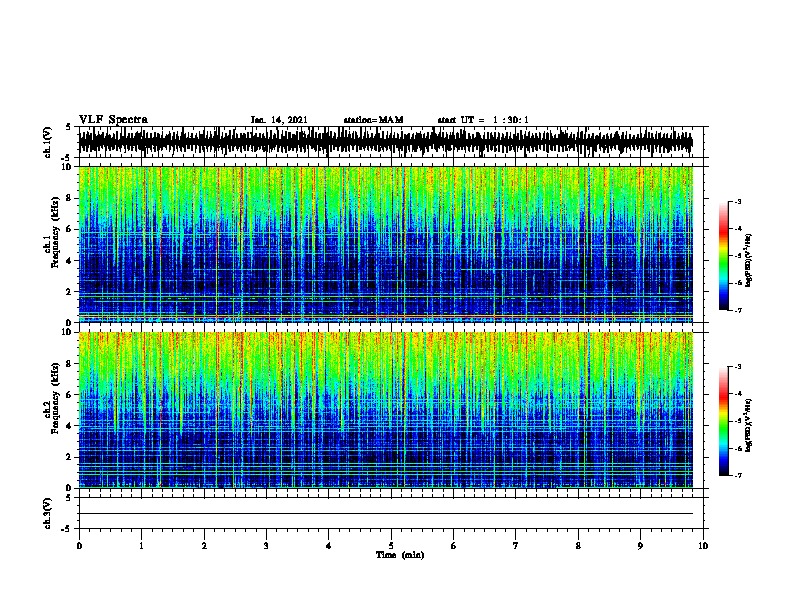The image size is (792, 612).
Task: Click the "ch.1(V)" axis label
Action: click(x=48, y=142)
